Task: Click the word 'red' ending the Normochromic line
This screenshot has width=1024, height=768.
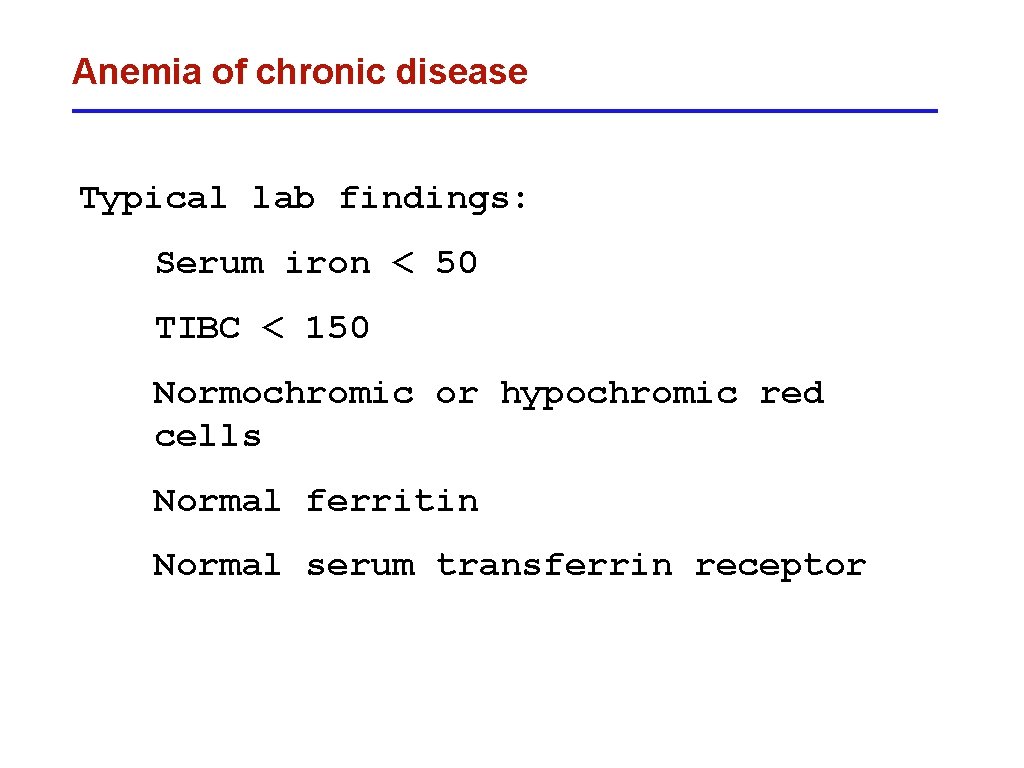Action: 792,393
